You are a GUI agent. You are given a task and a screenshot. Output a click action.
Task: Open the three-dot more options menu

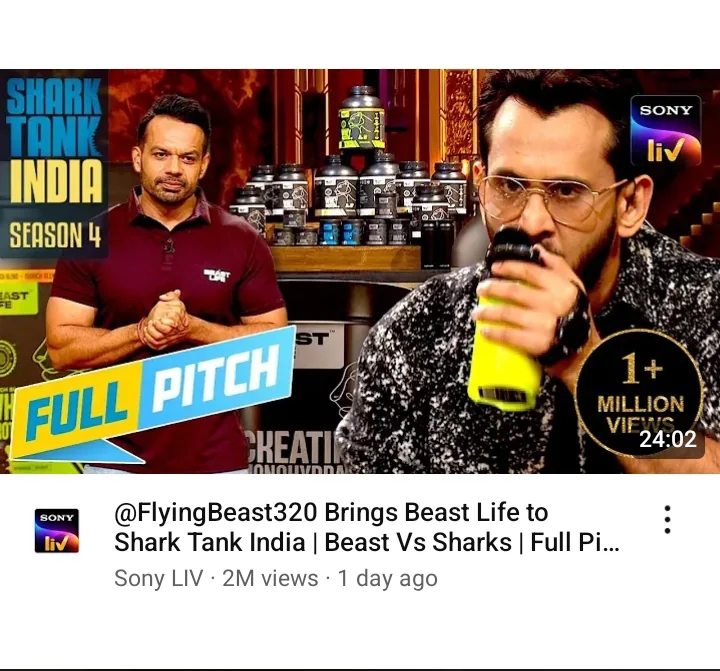tap(667, 520)
